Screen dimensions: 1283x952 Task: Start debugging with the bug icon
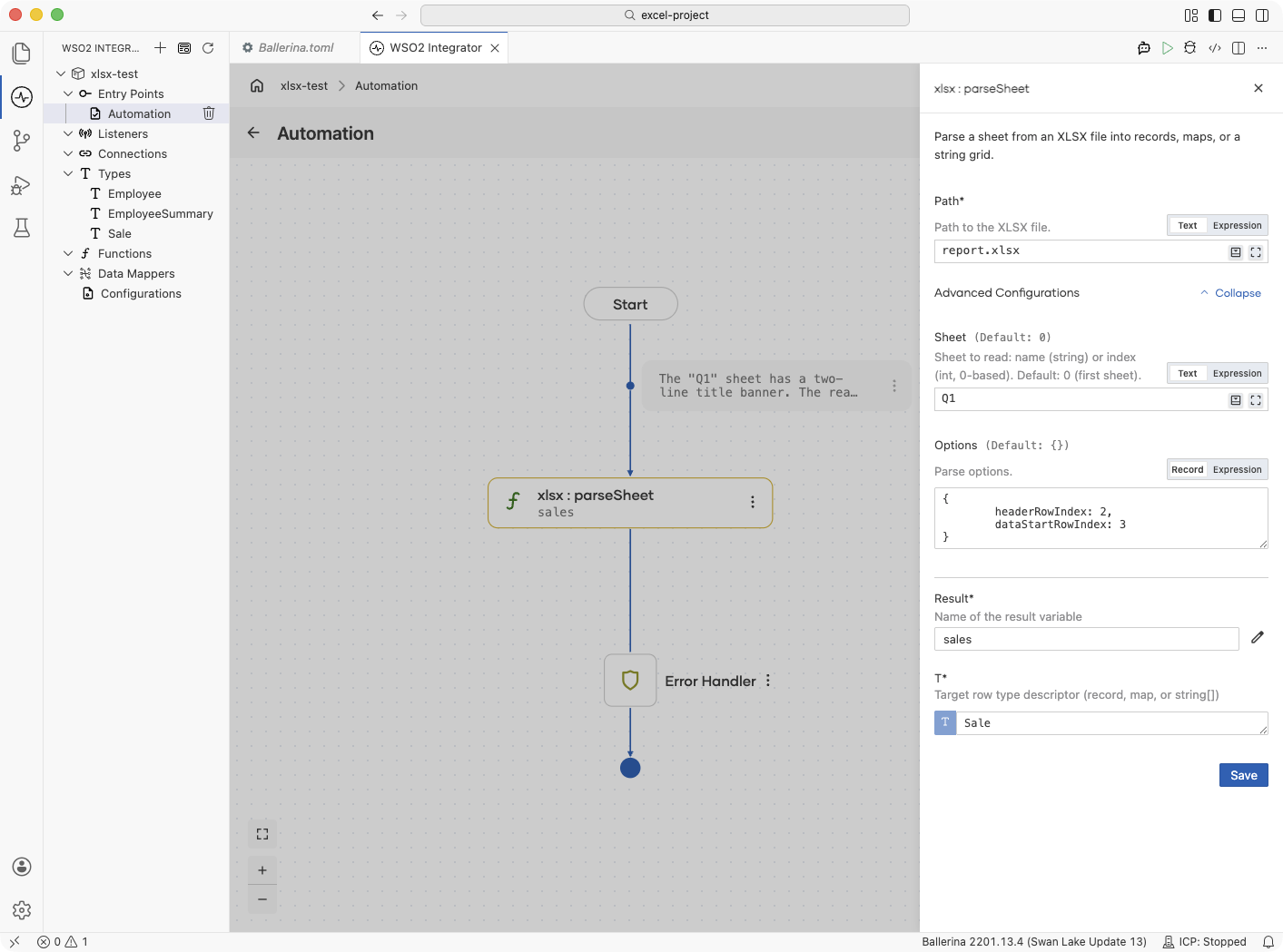(x=1190, y=48)
